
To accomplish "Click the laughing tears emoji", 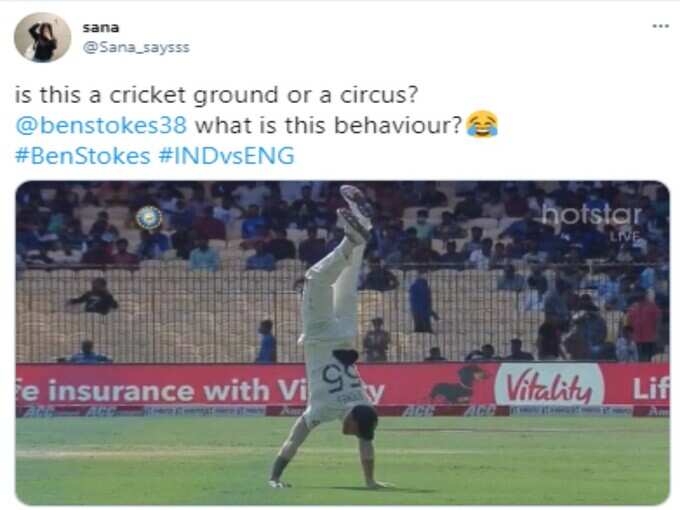I will tap(481, 124).
